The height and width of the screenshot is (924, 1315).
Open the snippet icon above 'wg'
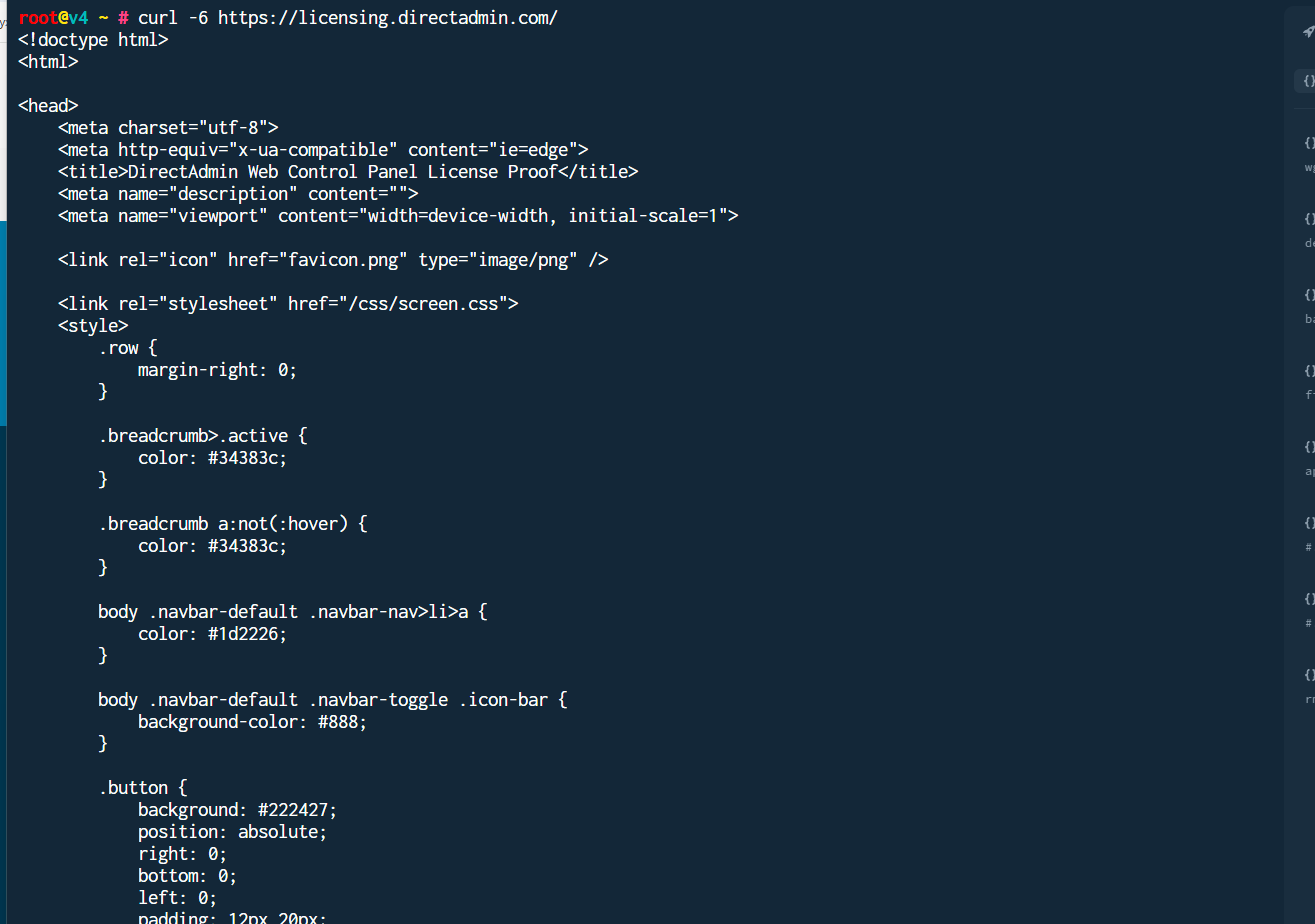[1309, 143]
